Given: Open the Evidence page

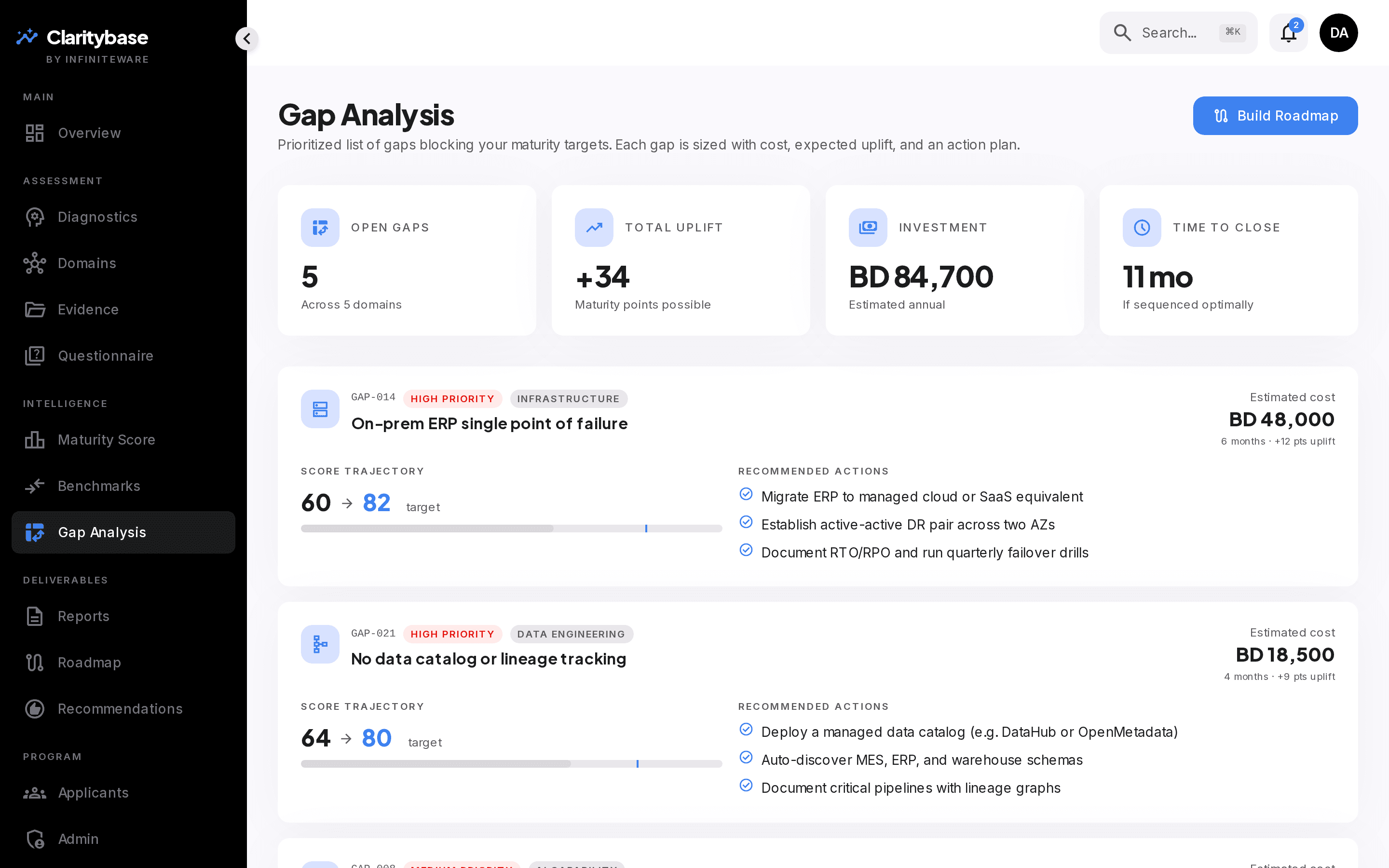Looking at the screenshot, I should [x=123, y=310].
